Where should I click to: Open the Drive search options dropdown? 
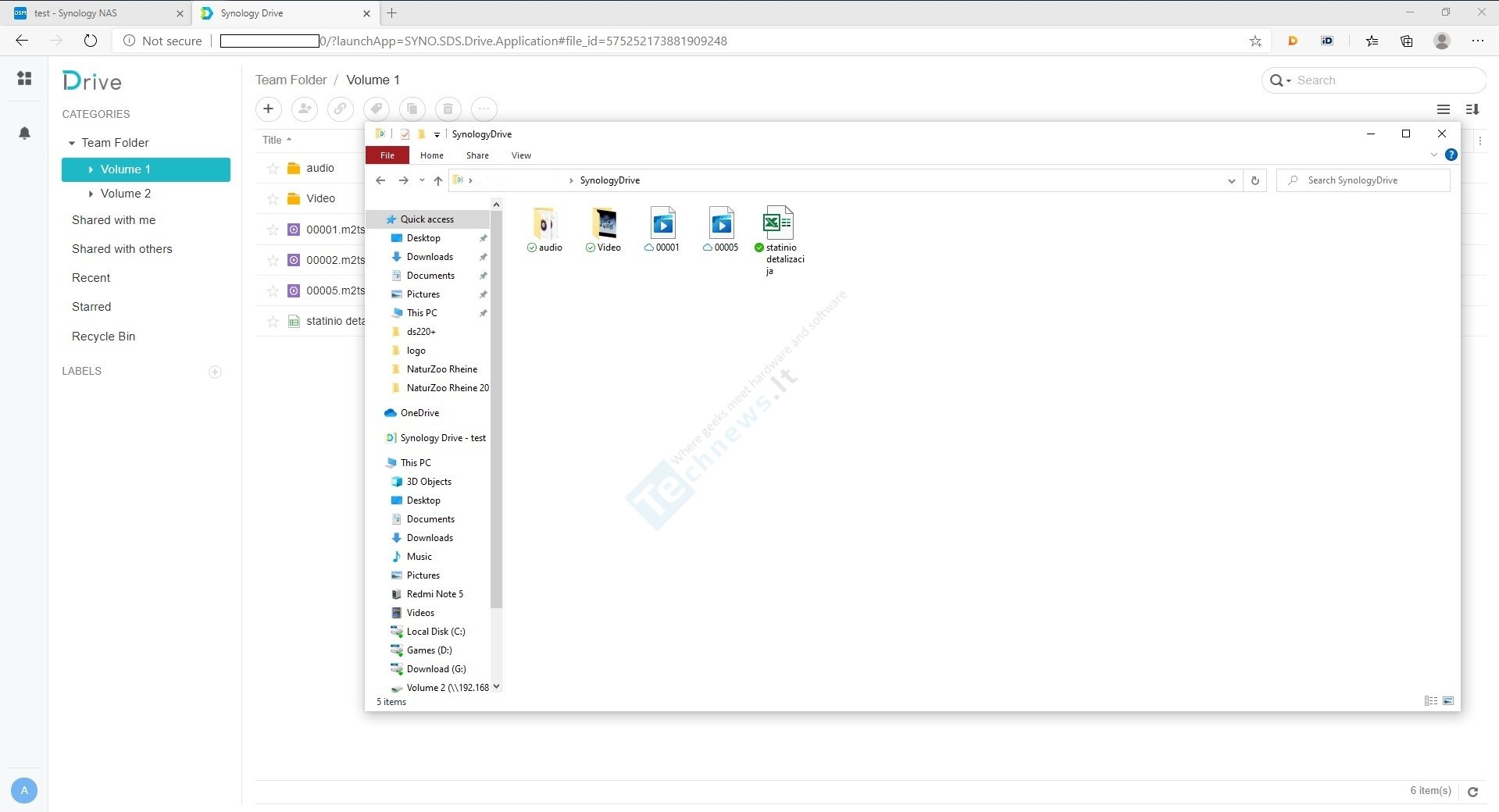point(1280,80)
